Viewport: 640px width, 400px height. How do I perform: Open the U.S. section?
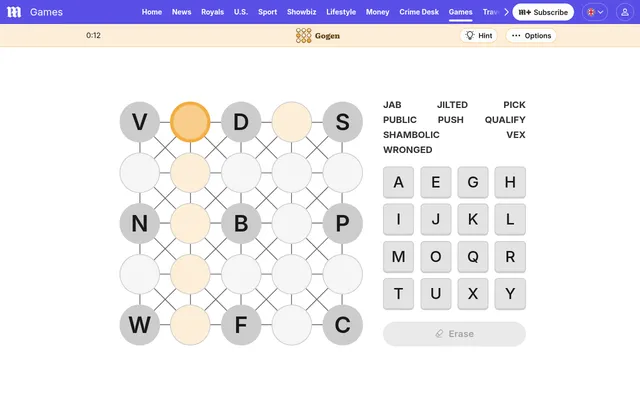pyautogui.click(x=241, y=12)
